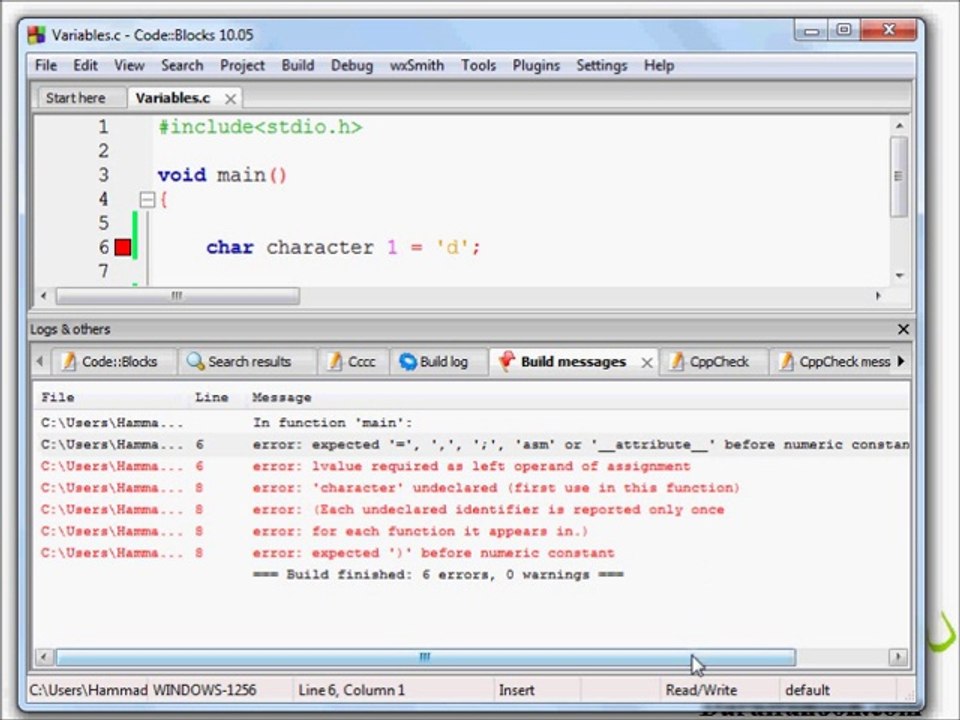
Task: Open the Settings menu
Action: (x=602, y=66)
